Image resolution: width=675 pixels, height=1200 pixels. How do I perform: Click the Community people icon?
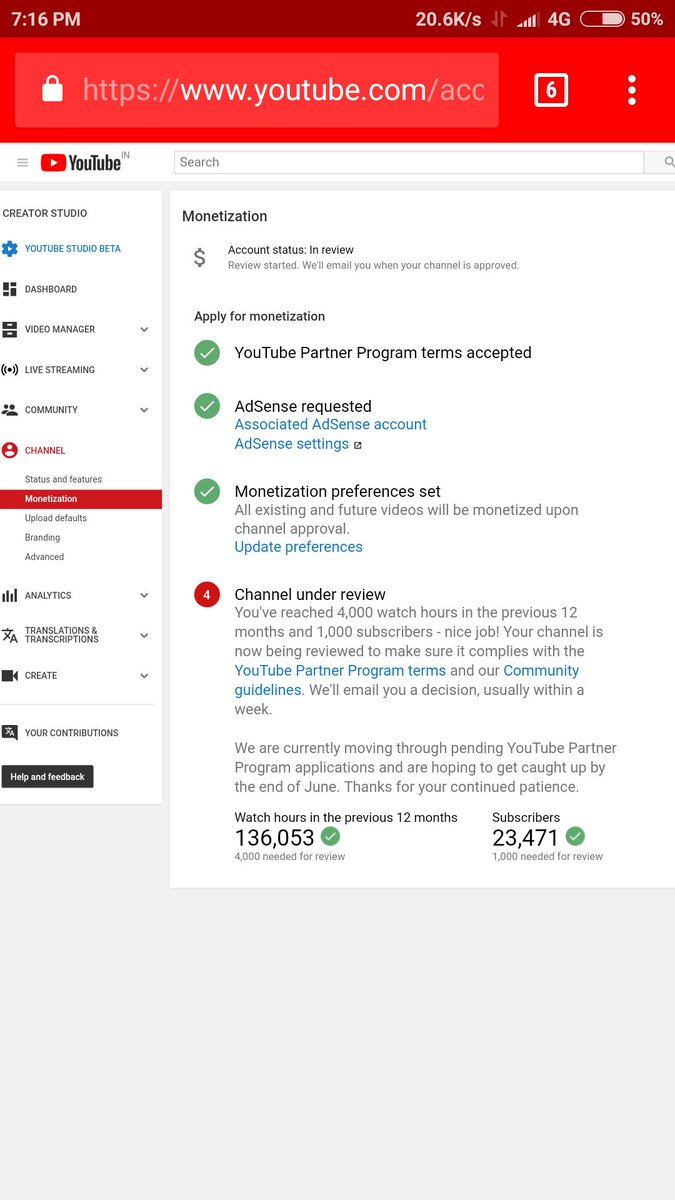tap(10, 410)
